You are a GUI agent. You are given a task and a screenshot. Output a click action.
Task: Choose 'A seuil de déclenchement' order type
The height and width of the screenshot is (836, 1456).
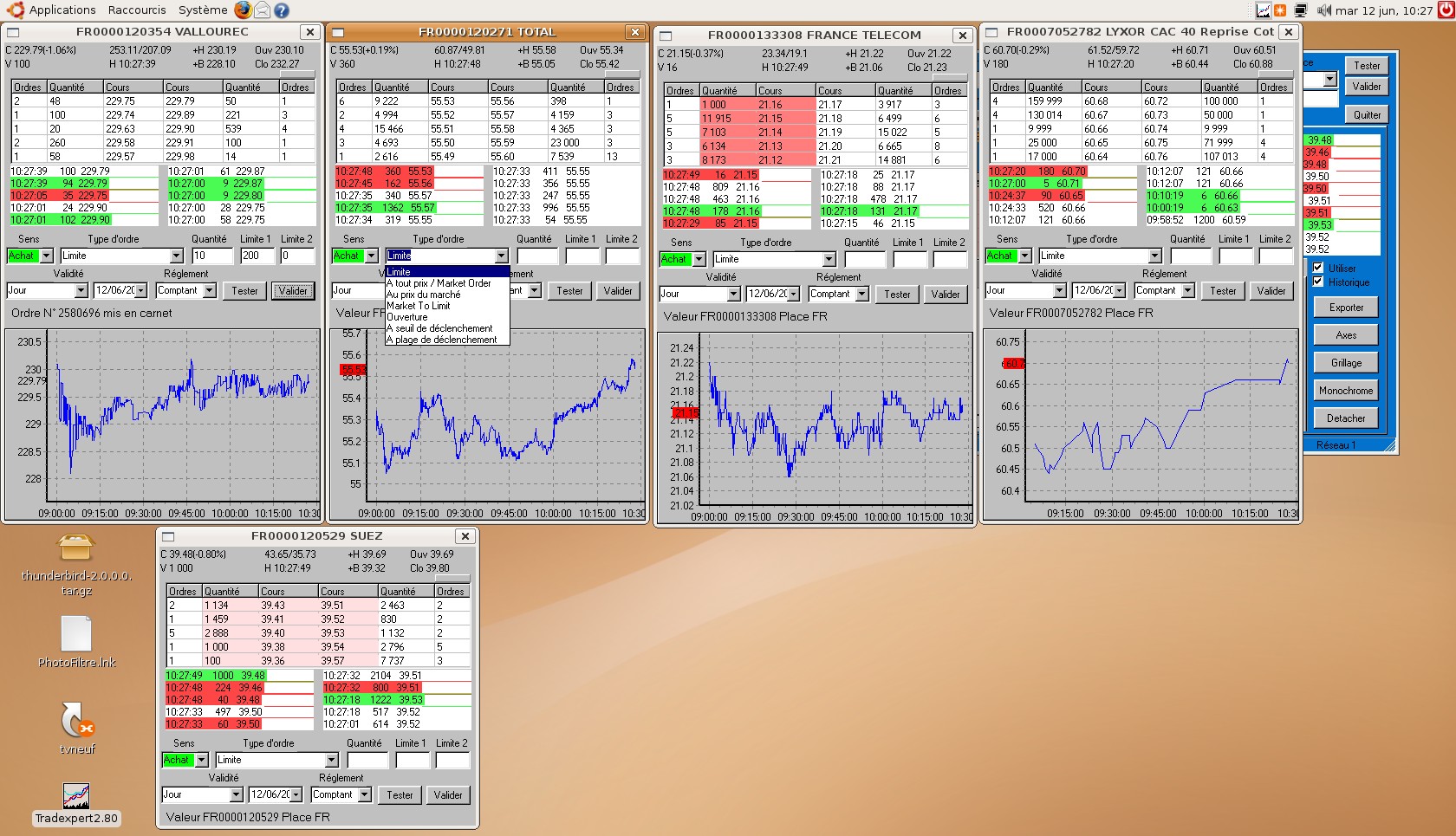coord(447,328)
